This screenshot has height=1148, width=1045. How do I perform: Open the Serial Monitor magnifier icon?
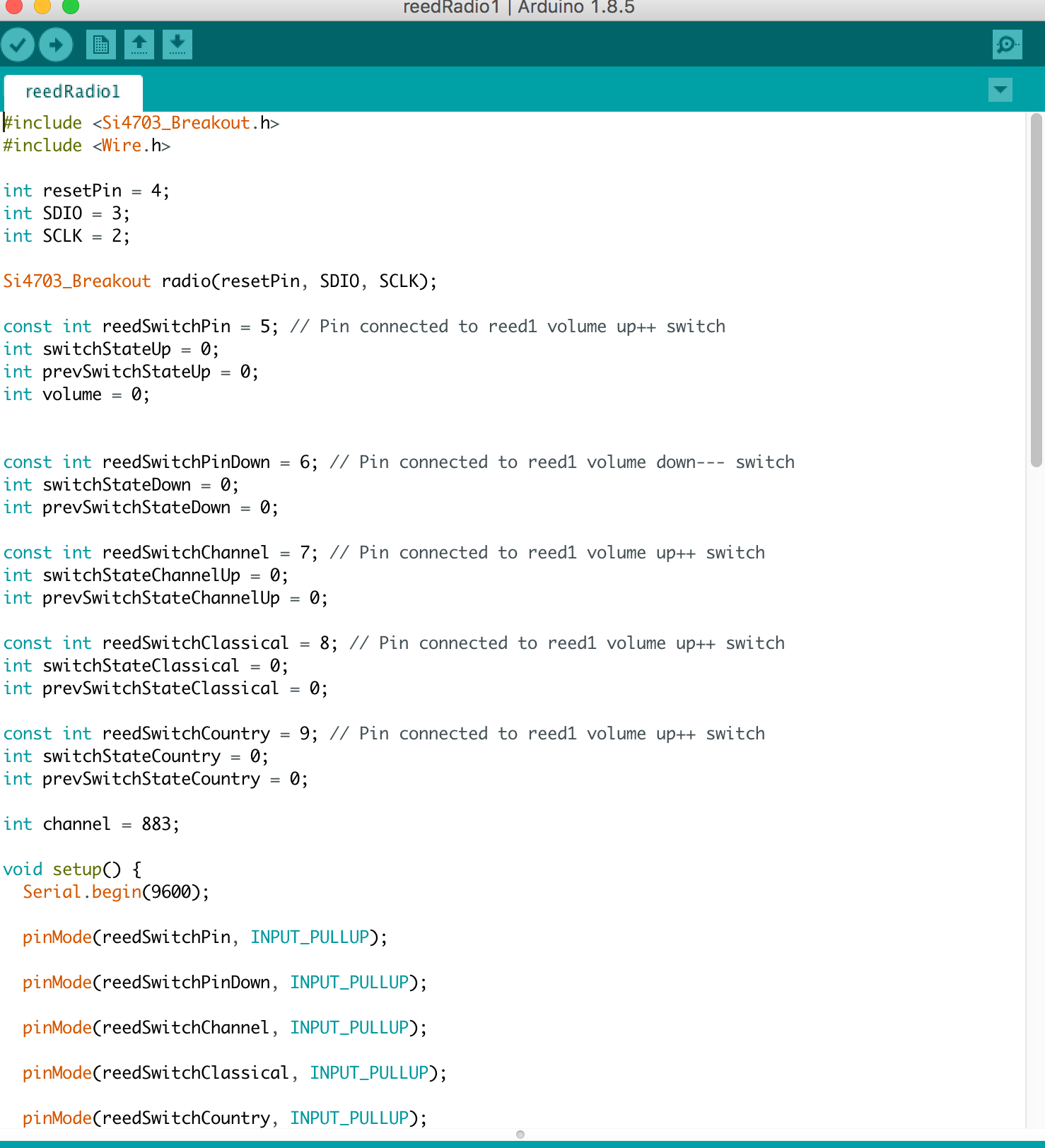[x=1007, y=45]
